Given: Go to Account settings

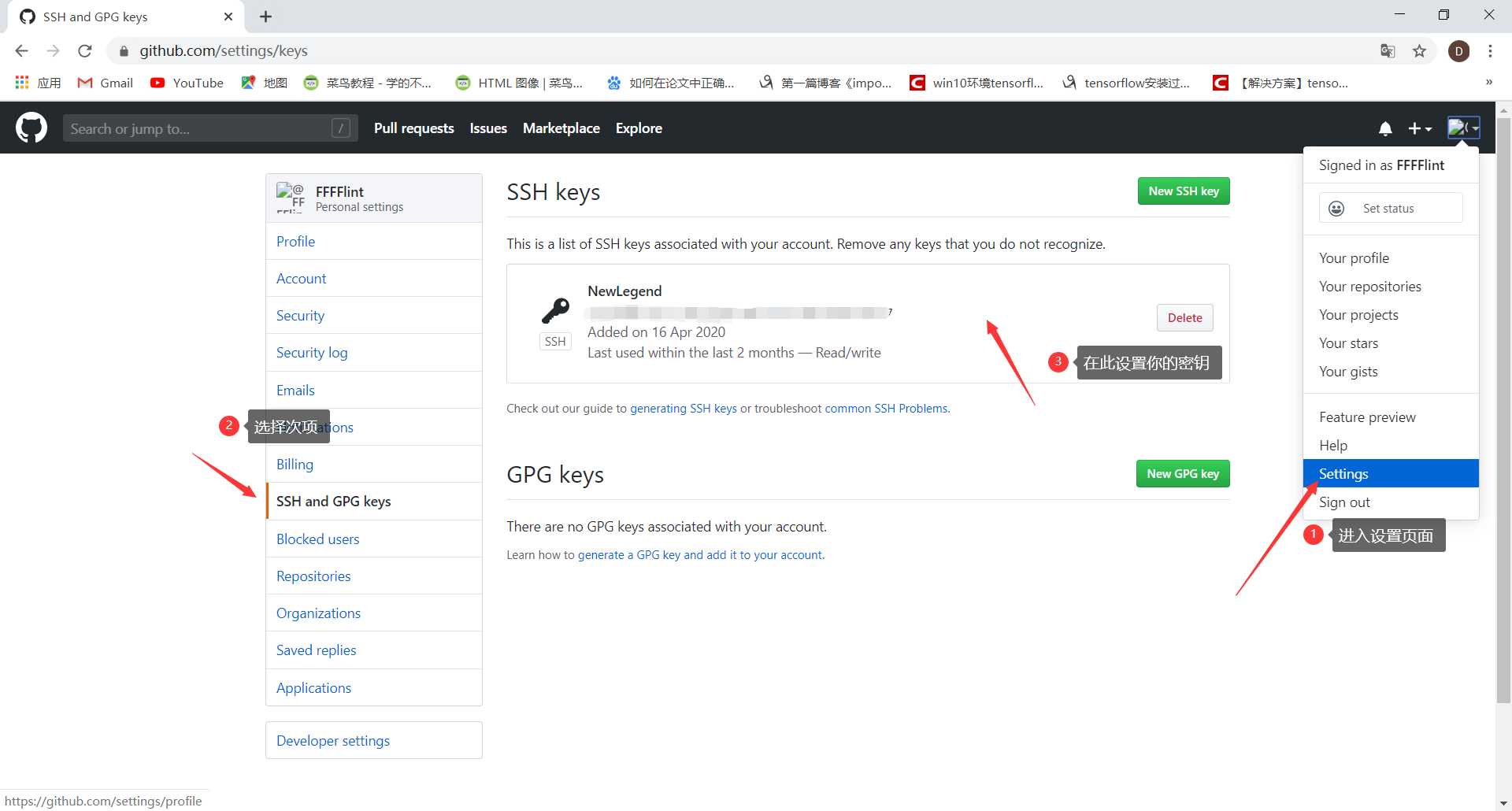Looking at the screenshot, I should tap(374, 279).
